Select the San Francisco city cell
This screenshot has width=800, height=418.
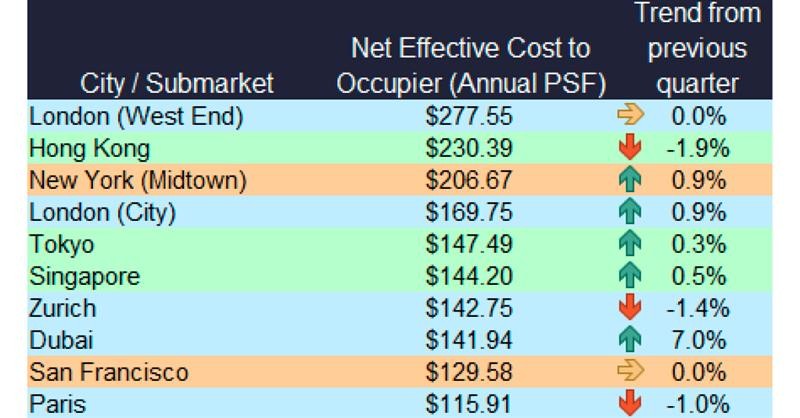pos(108,372)
